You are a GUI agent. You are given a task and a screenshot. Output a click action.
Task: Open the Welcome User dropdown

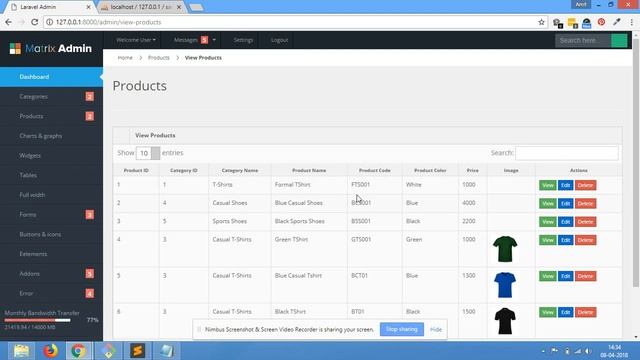tap(136, 40)
